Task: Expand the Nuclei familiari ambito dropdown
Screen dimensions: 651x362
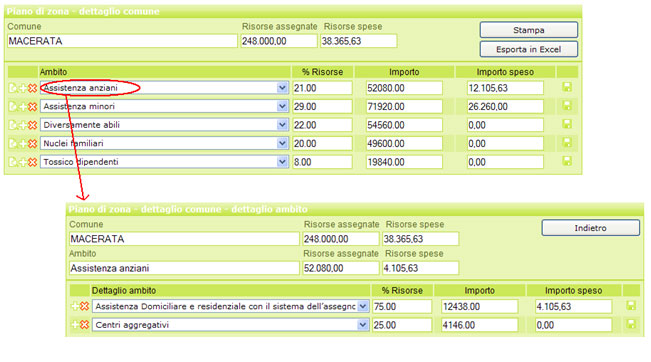Action: 282,144
